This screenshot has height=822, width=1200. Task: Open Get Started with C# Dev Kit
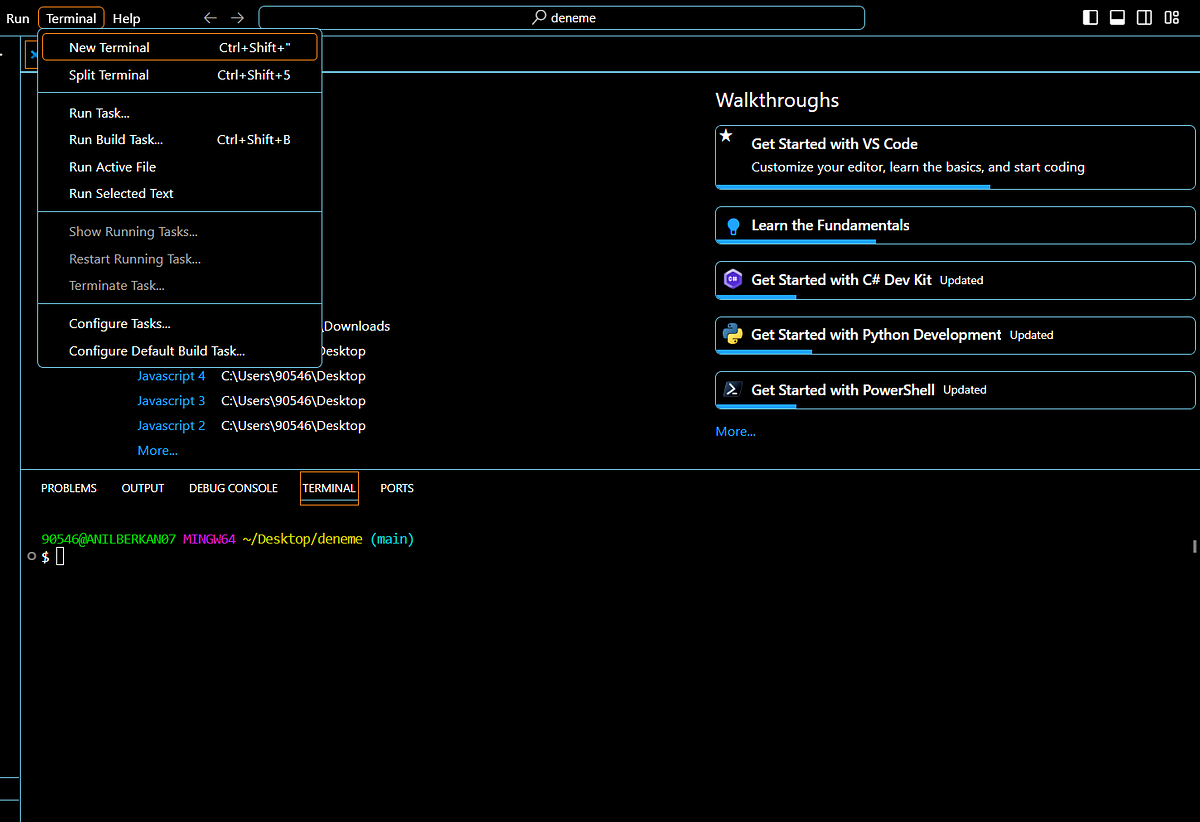click(955, 280)
